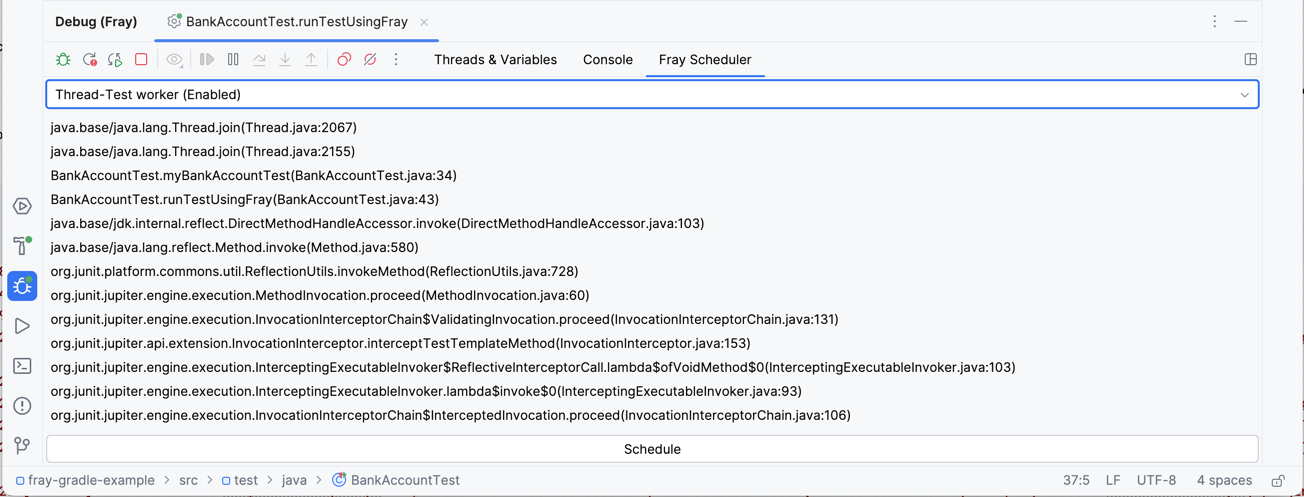Toggle the layout settings icon at right
The width and height of the screenshot is (1304, 497).
click(1250, 60)
